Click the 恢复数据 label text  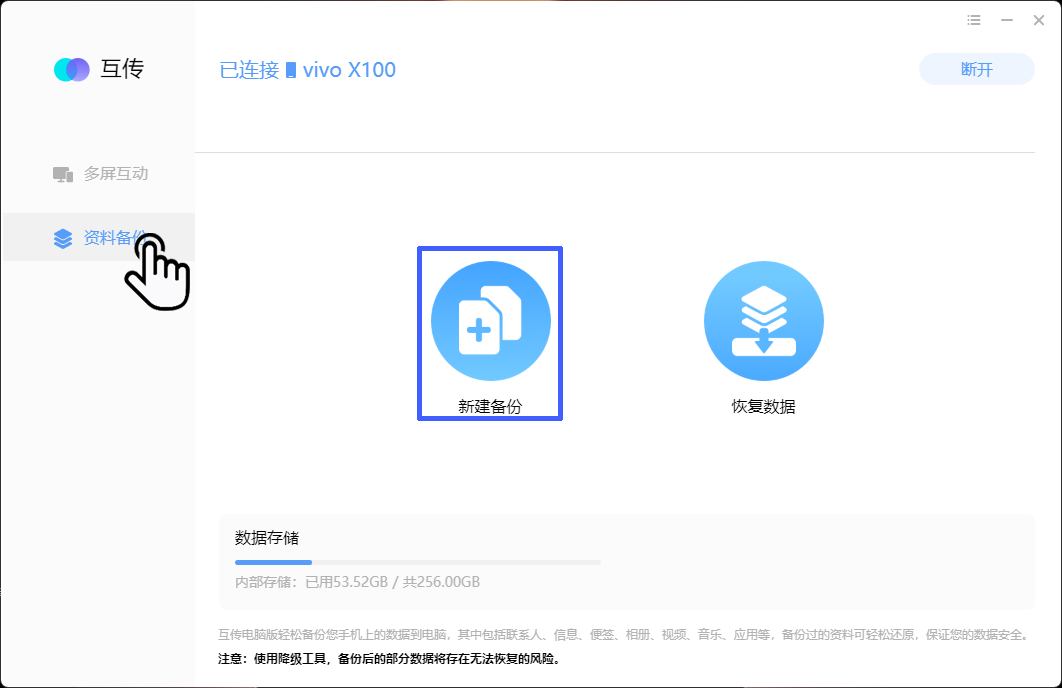tap(764, 406)
